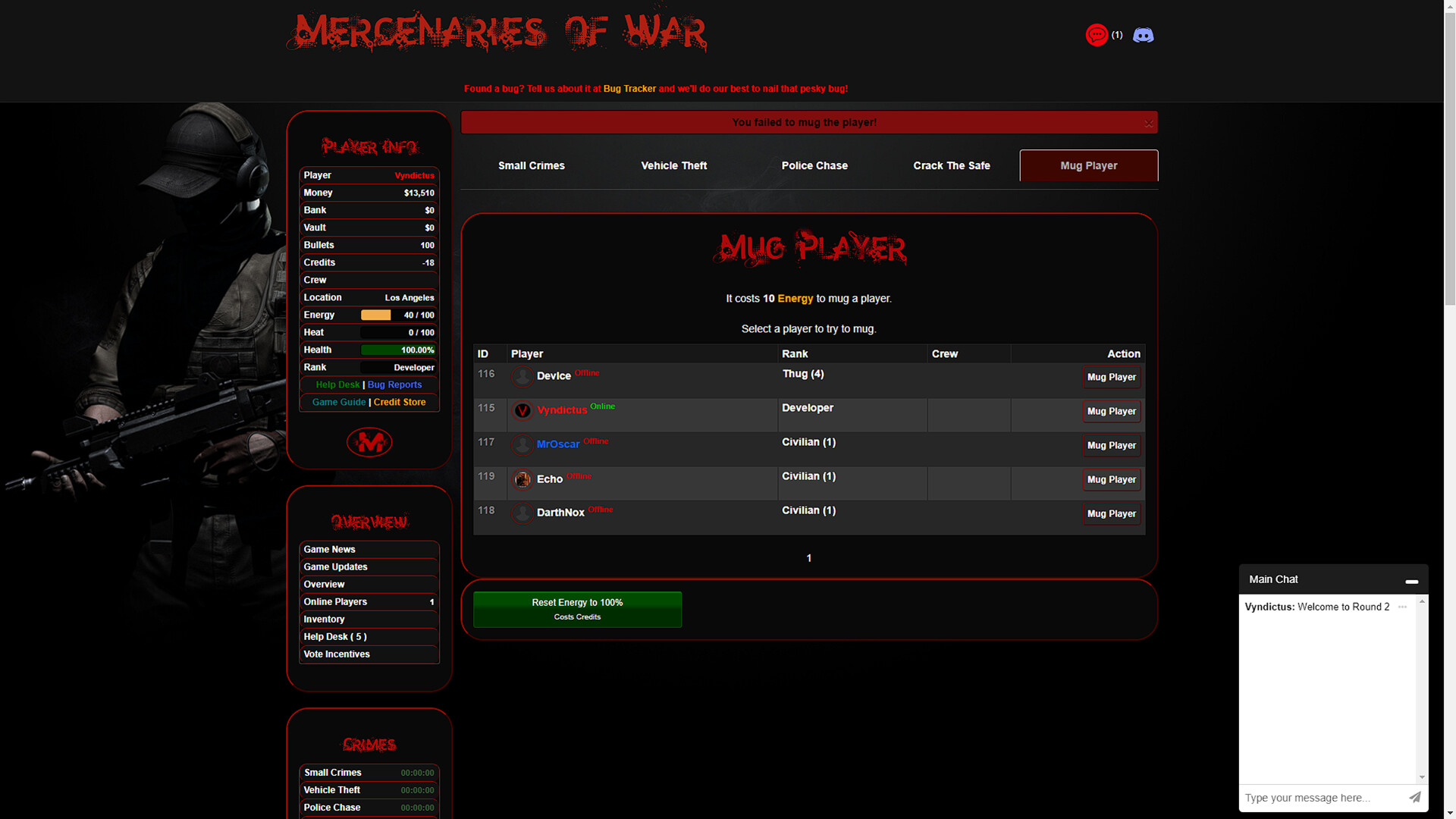Screen dimensions: 1456x819
Task: Open the Crack The Safe tab
Action: (951, 165)
